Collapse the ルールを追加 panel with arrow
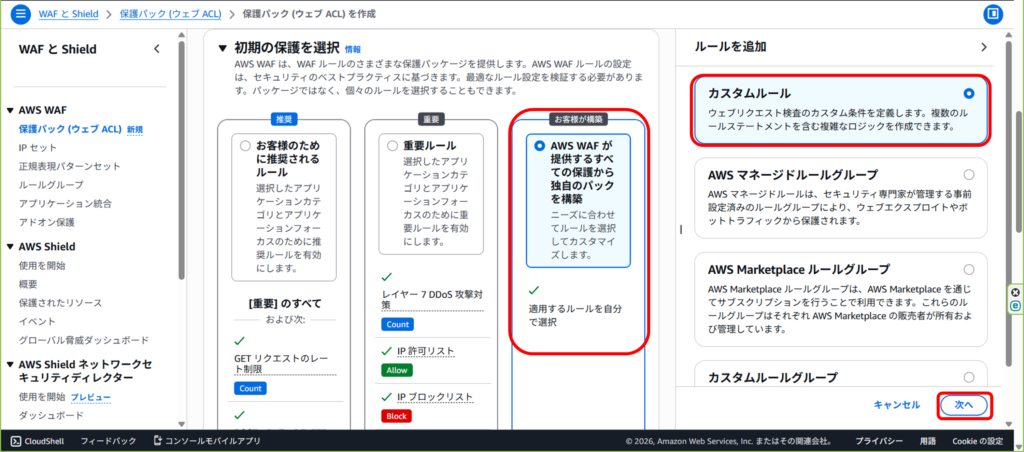The width and height of the screenshot is (1024, 452). click(984, 47)
